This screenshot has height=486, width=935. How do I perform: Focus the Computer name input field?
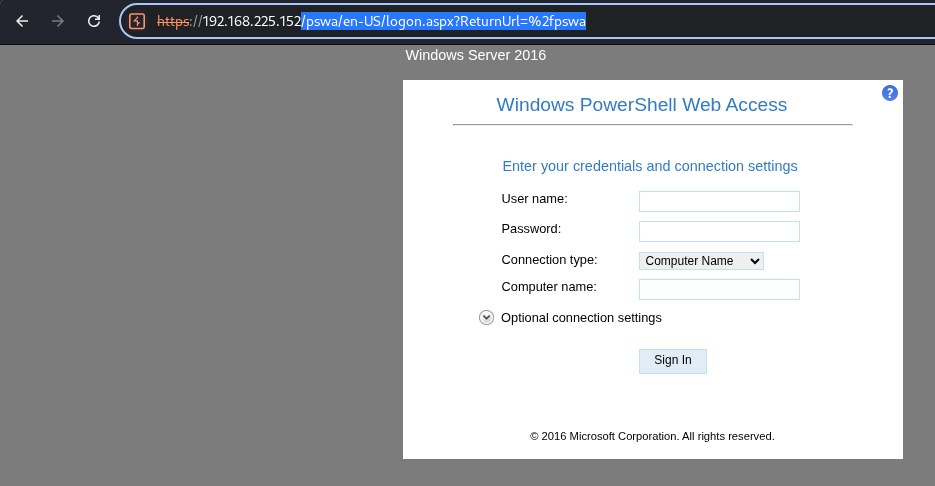719,289
